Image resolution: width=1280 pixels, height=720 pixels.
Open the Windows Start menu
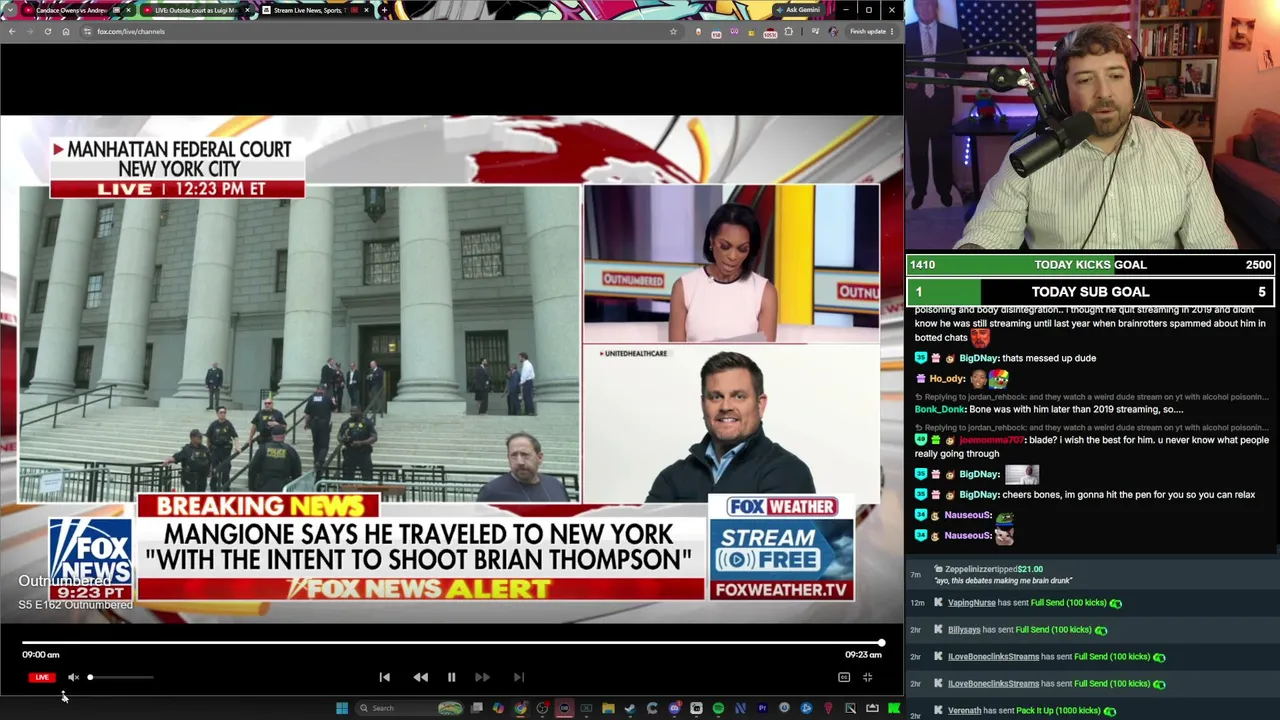[342, 708]
